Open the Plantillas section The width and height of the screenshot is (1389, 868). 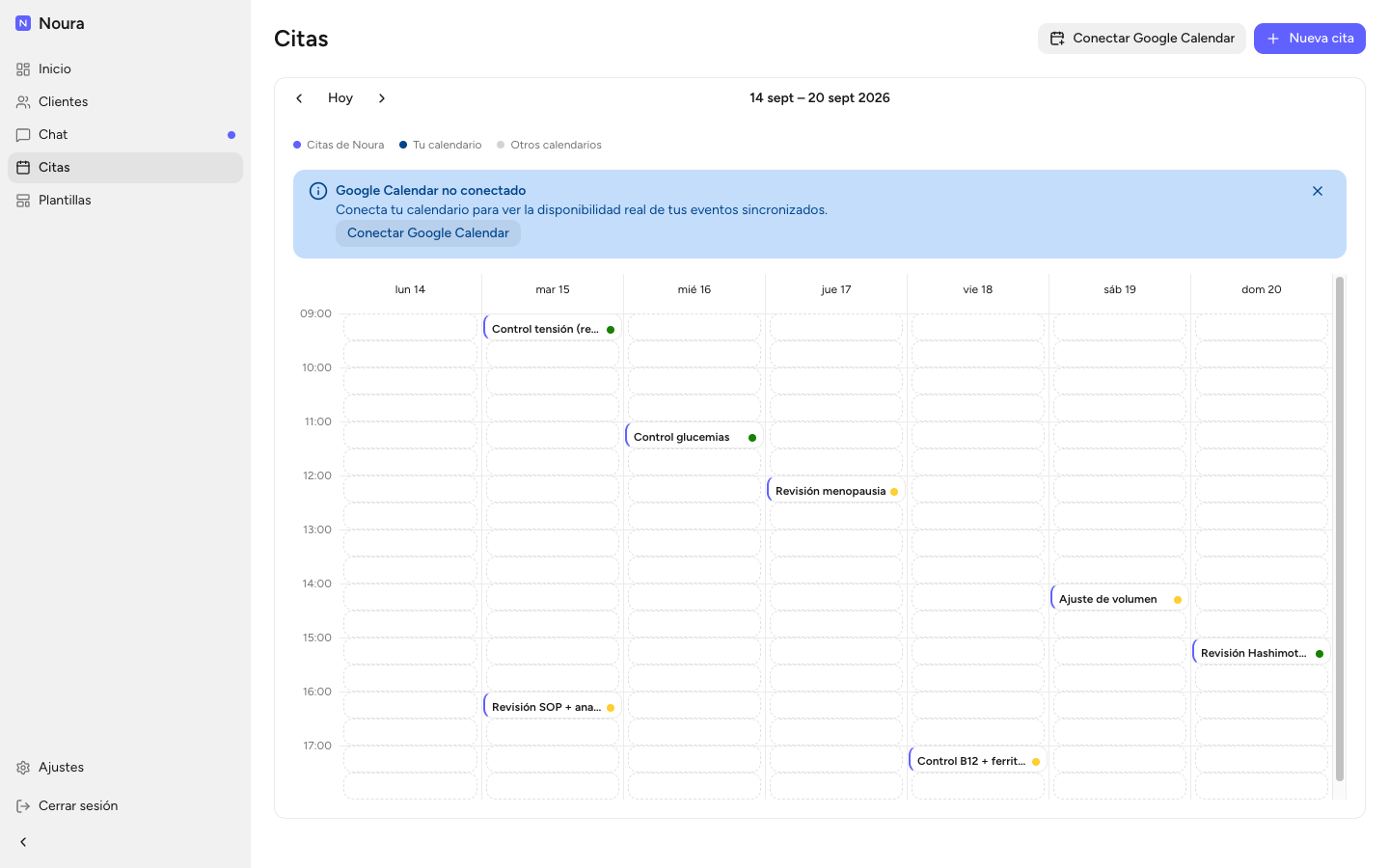125,201
